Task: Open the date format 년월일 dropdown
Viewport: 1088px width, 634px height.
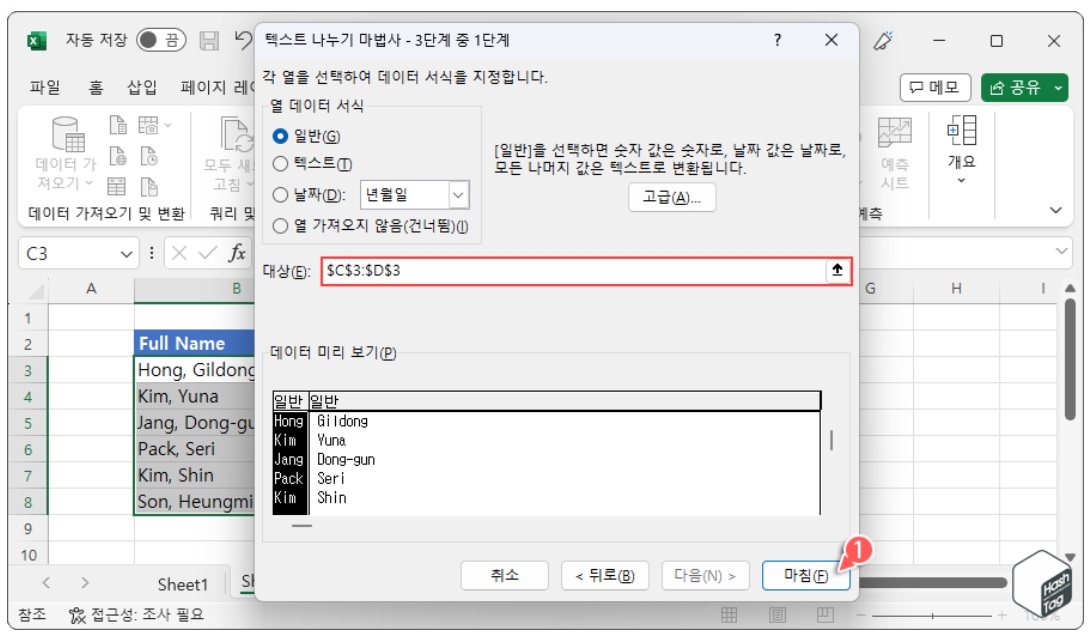Action: tap(459, 195)
